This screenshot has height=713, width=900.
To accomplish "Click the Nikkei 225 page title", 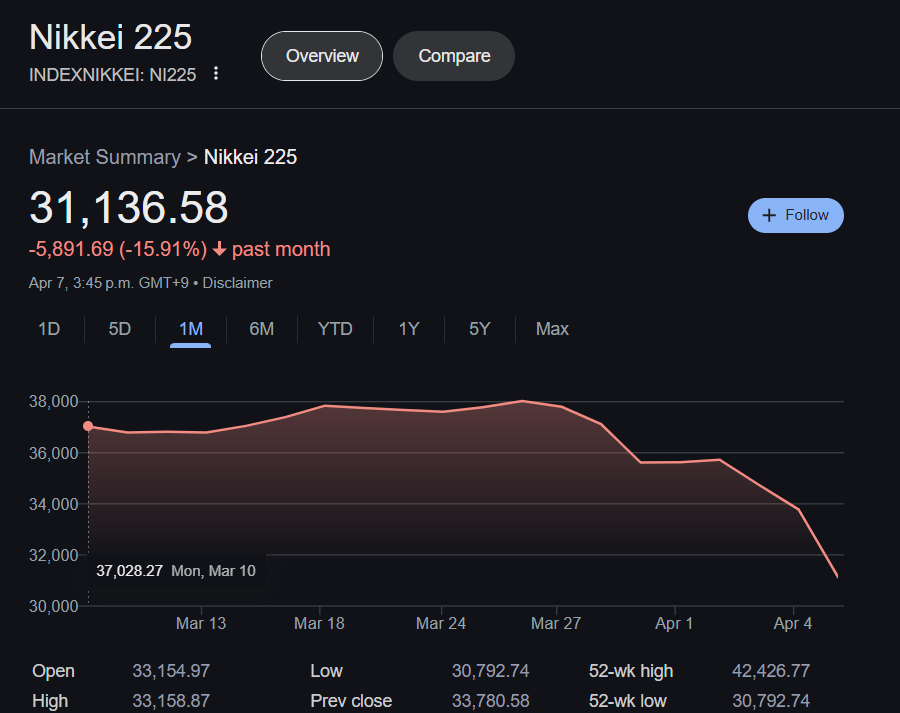I will (x=110, y=37).
